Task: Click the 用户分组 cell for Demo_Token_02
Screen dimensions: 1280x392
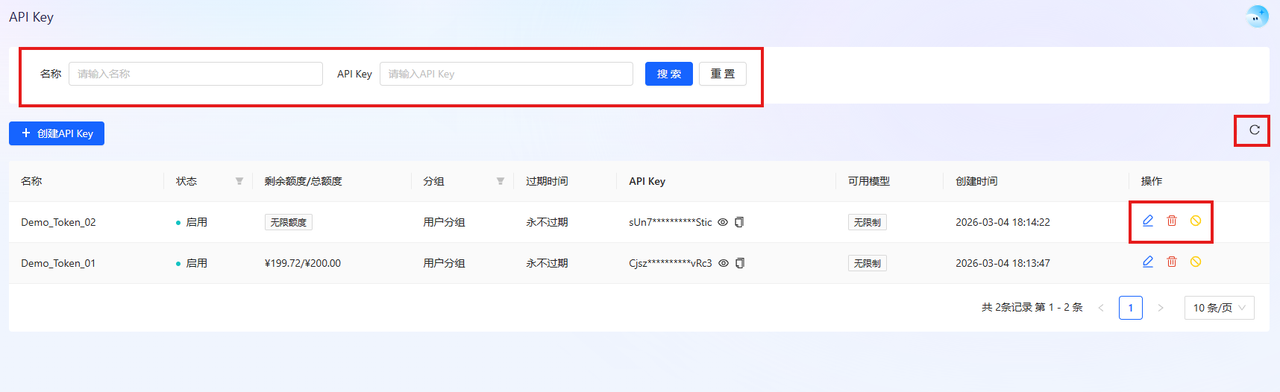Action: (444, 222)
